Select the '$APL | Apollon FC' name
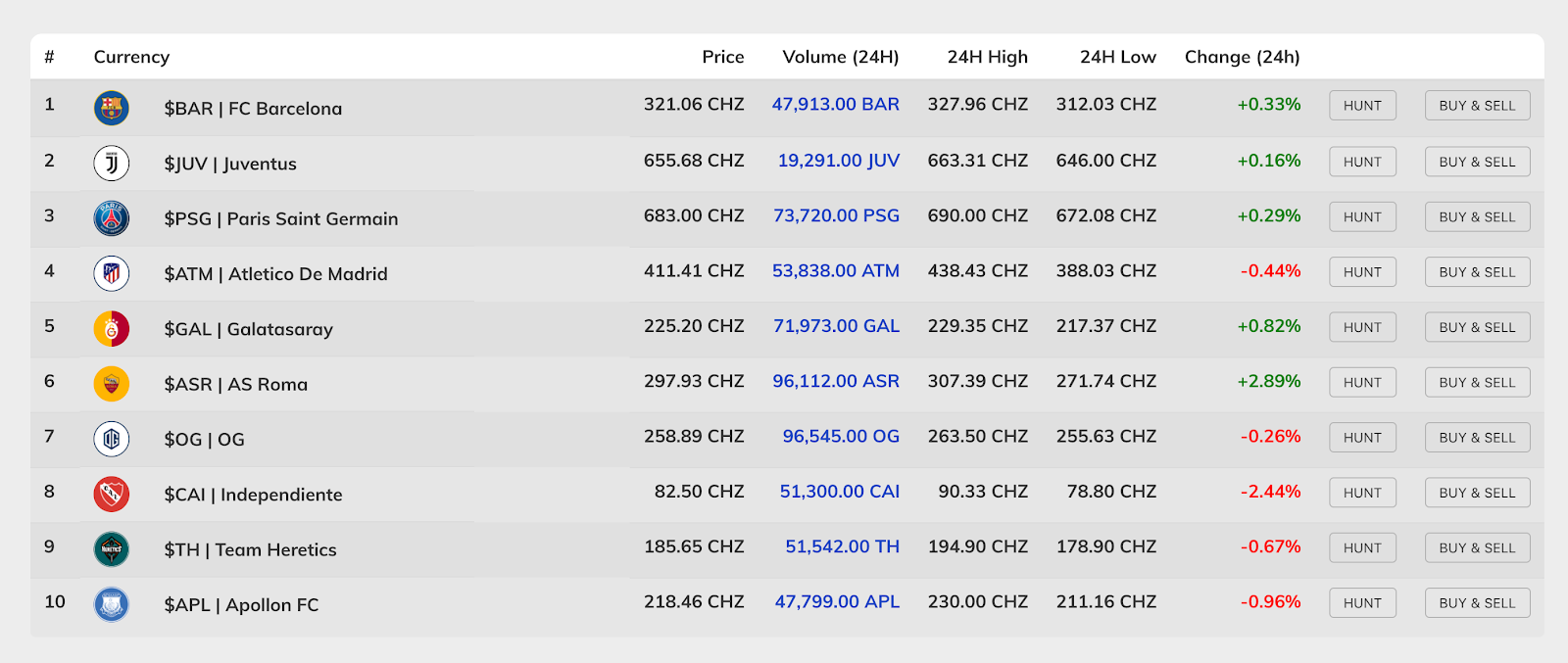 tap(241, 605)
